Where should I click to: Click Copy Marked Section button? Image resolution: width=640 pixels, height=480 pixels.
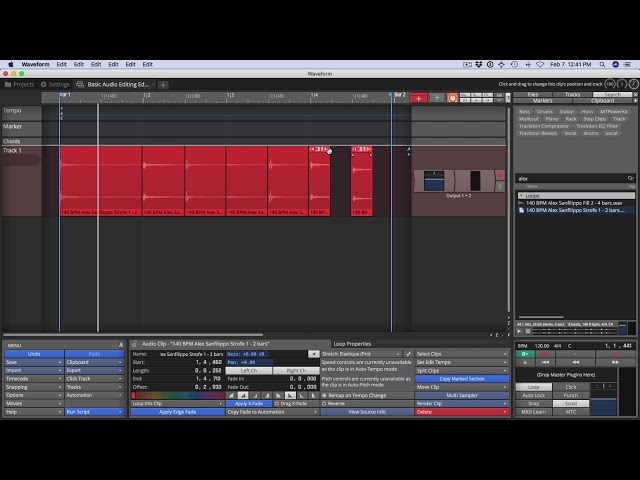click(462, 379)
